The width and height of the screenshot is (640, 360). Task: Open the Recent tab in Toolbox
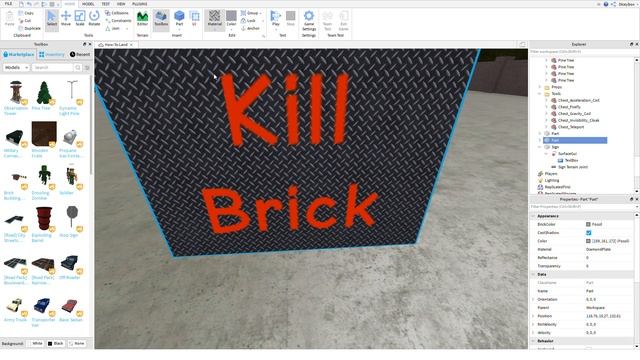pos(80,54)
